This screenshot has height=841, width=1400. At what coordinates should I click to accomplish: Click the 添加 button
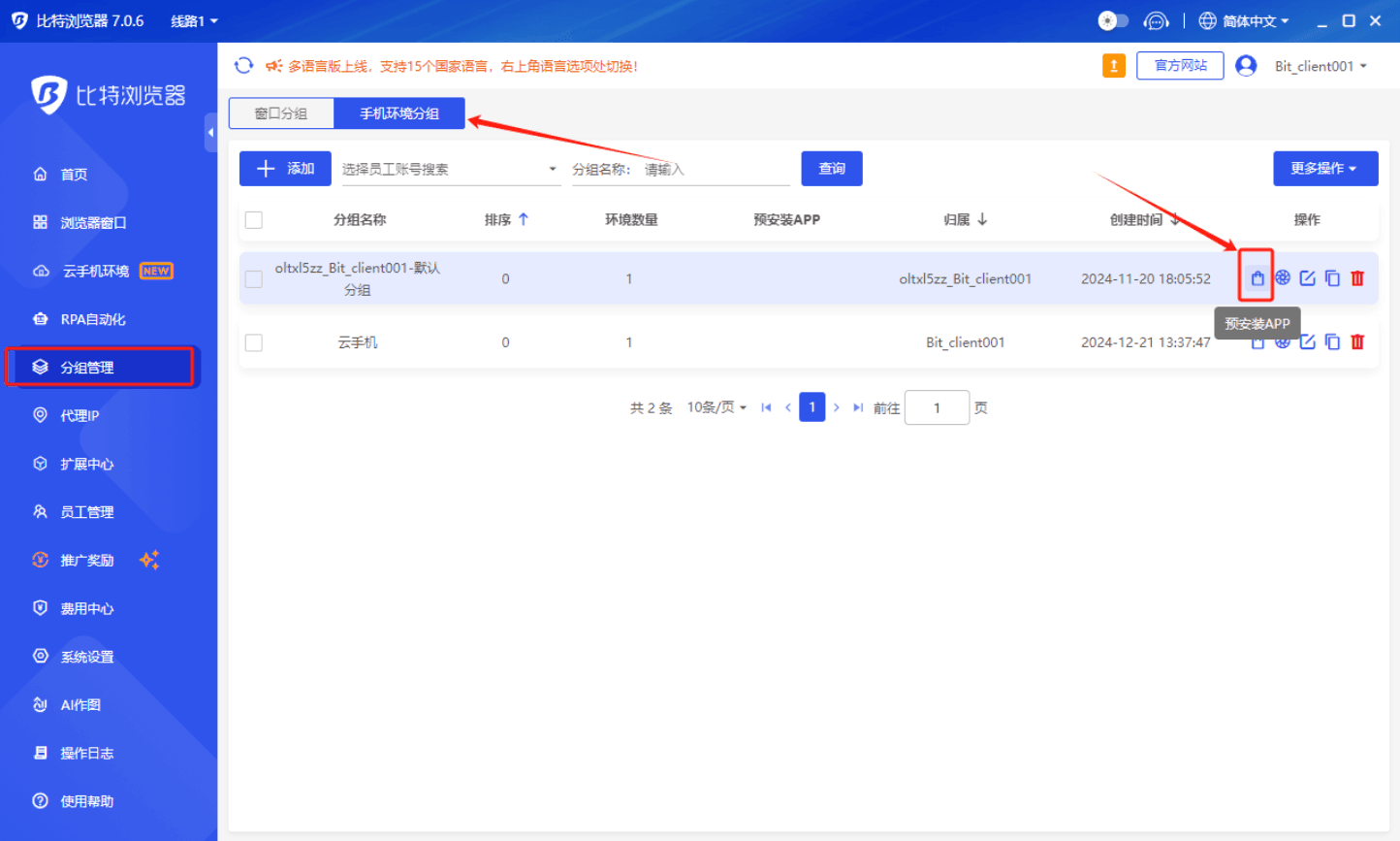pyautogui.click(x=285, y=169)
